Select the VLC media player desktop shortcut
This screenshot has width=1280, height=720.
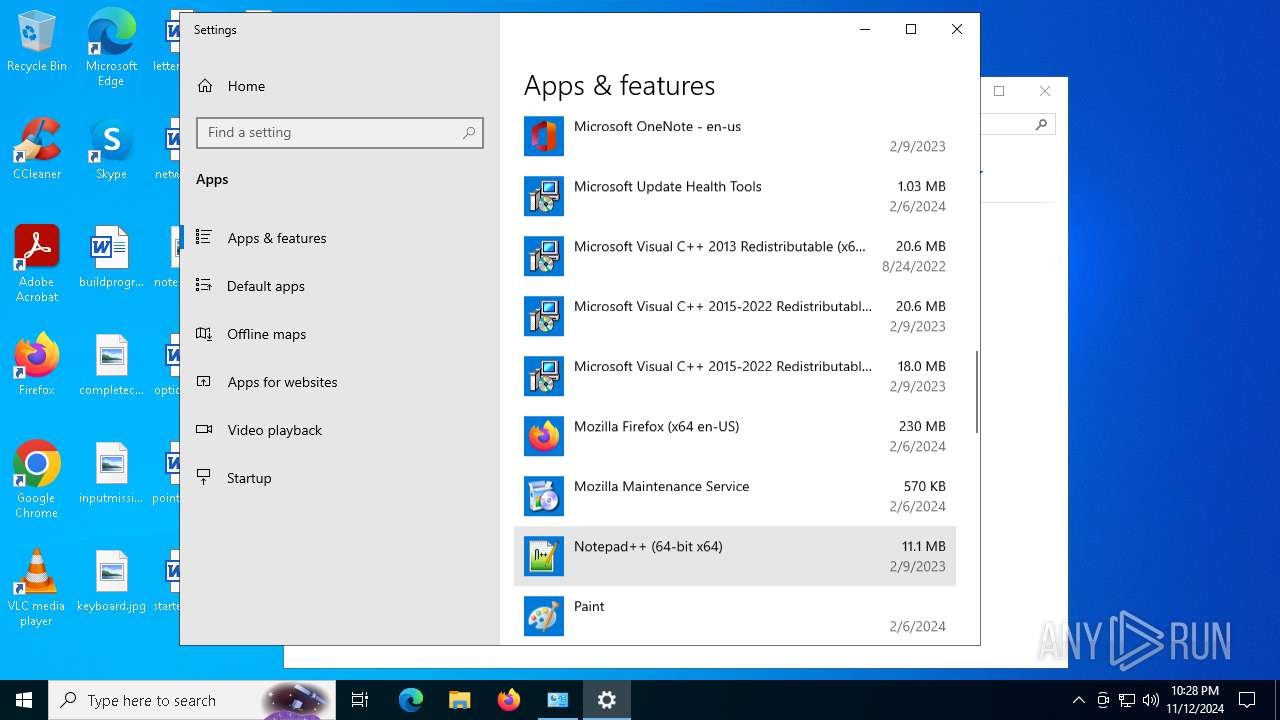click(x=37, y=588)
